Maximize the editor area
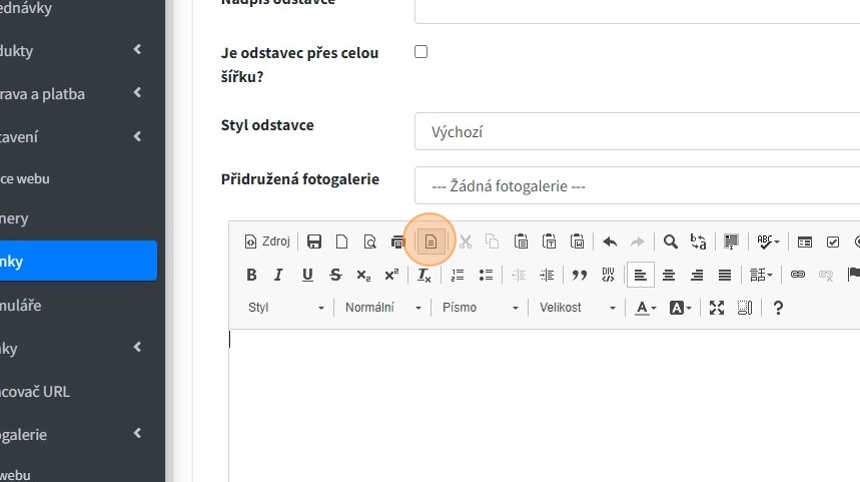The image size is (860, 482). point(717,308)
